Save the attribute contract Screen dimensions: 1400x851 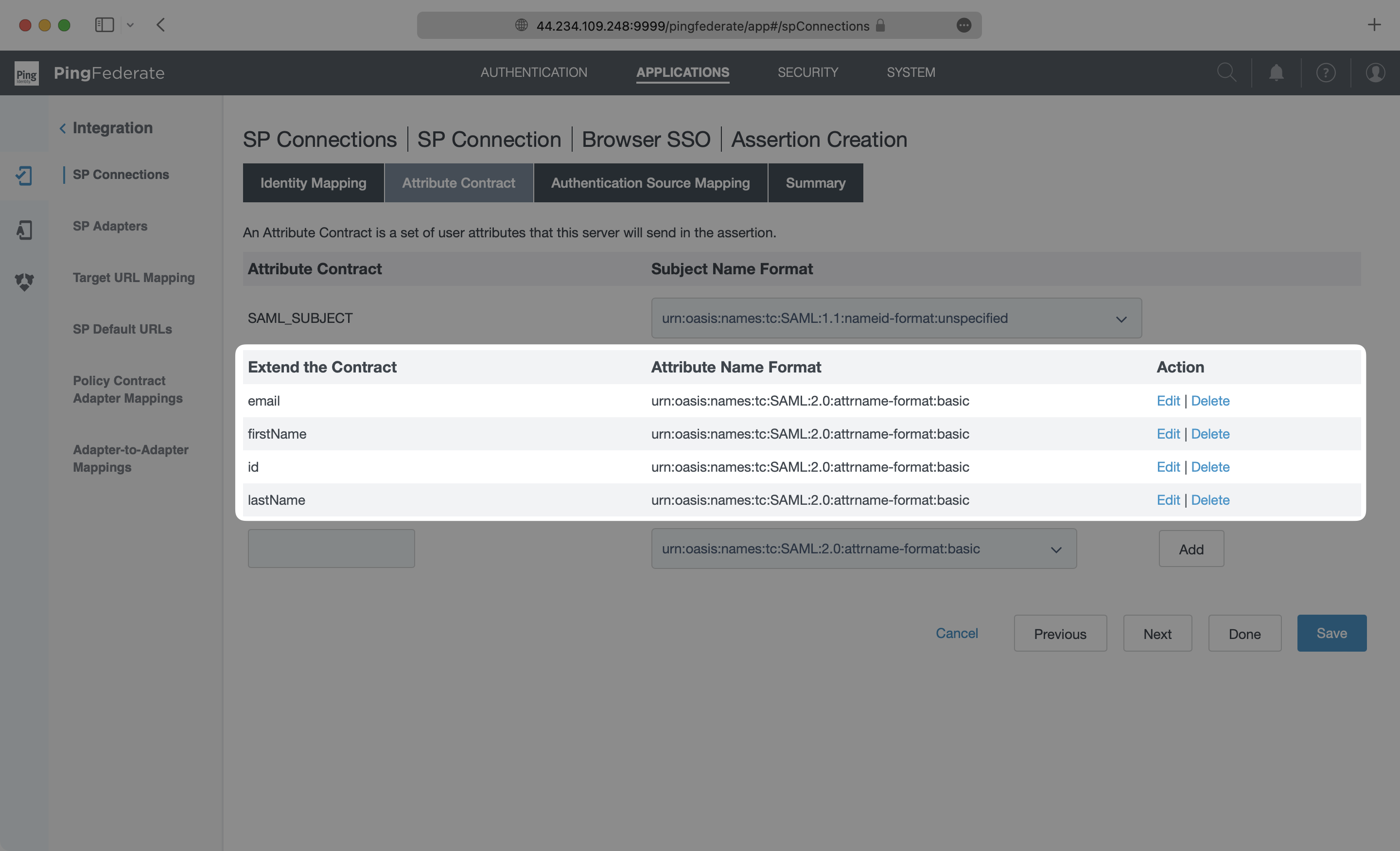1331,633
